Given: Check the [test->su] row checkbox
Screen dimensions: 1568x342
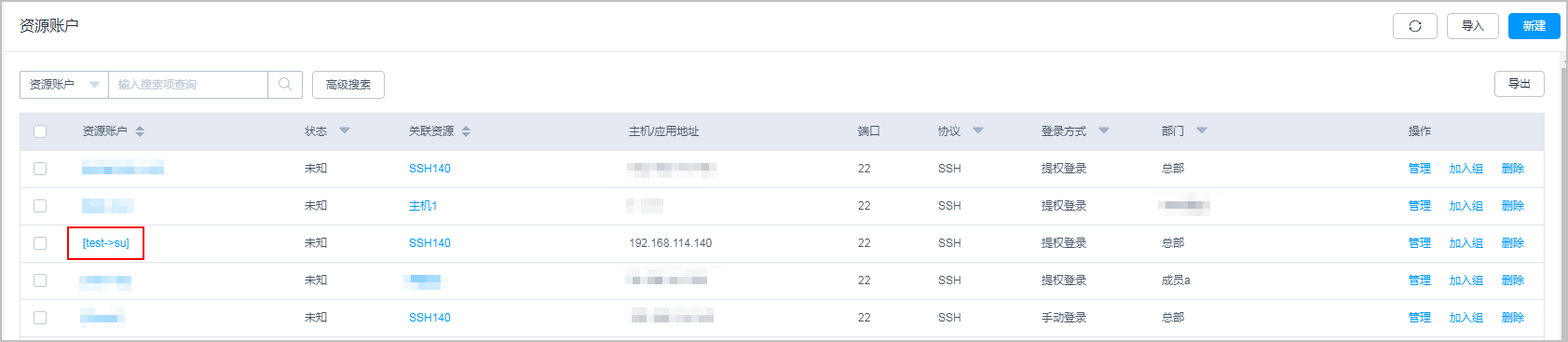Looking at the screenshot, I should coord(40,243).
